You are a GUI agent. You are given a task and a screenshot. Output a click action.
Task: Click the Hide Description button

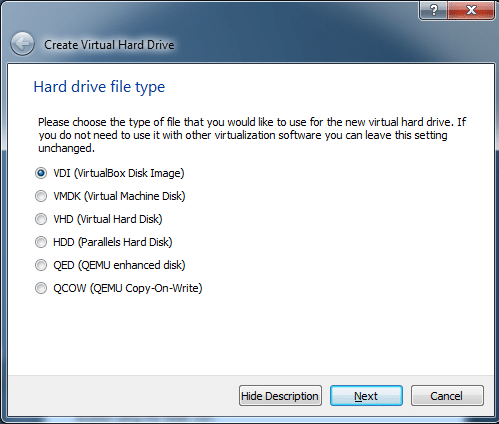[280, 396]
